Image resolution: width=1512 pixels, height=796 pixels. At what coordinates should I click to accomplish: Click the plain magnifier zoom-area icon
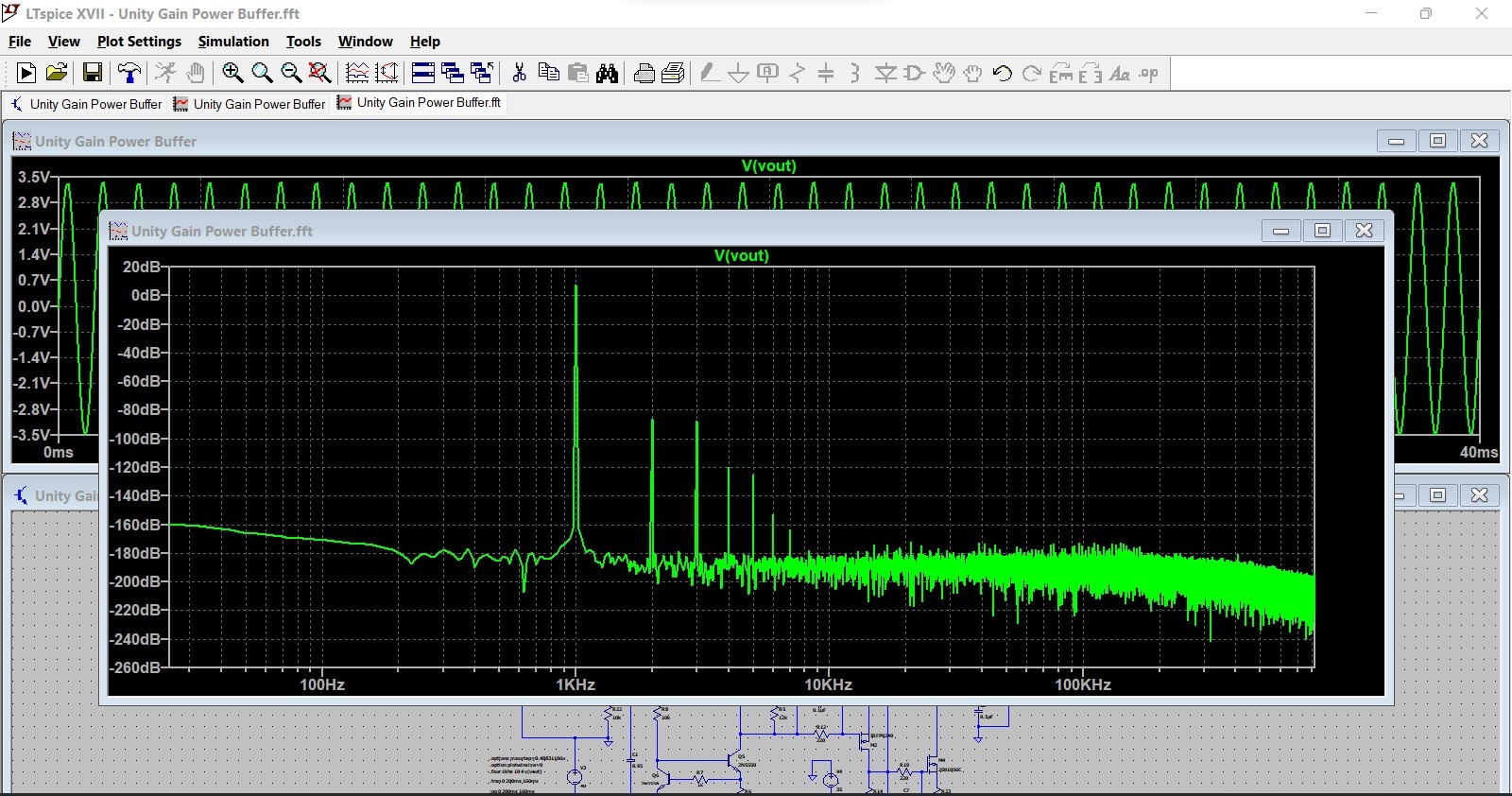(x=262, y=73)
